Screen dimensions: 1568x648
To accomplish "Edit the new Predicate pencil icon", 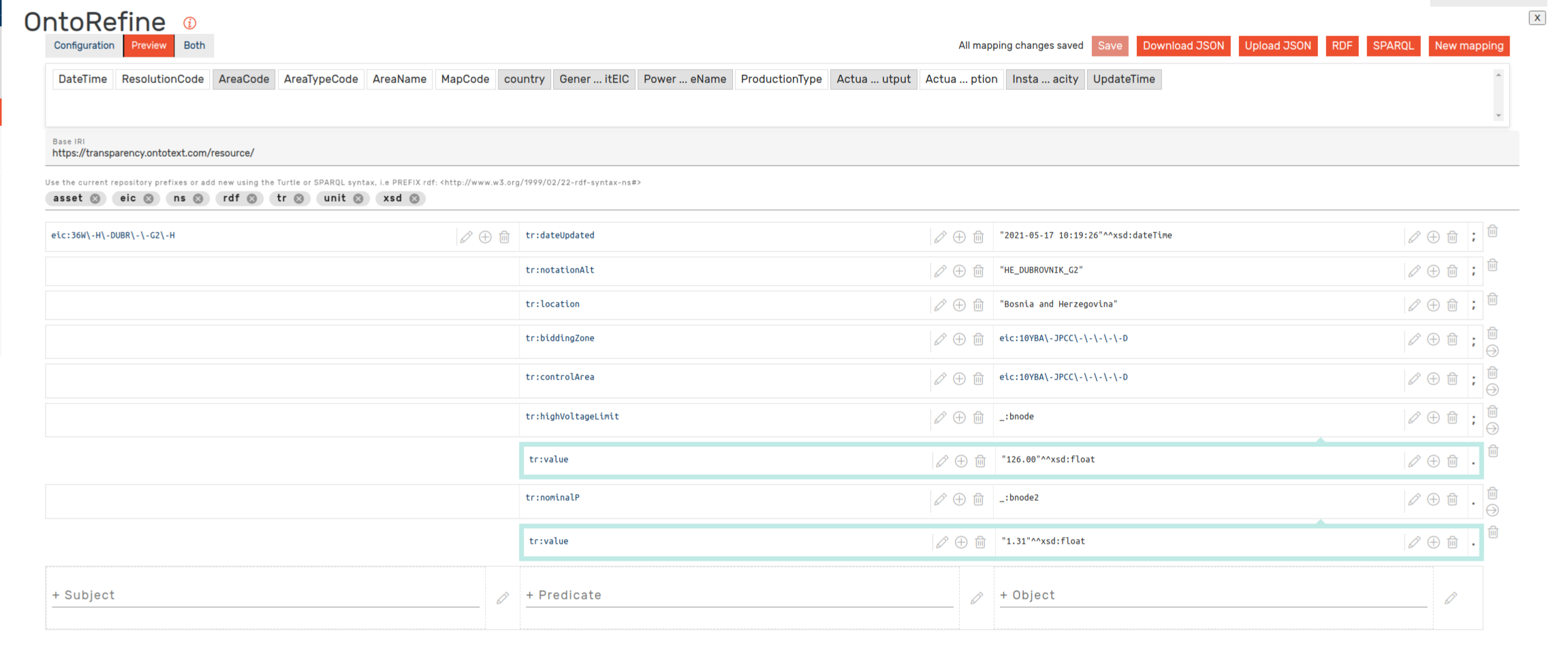I will click(x=977, y=598).
